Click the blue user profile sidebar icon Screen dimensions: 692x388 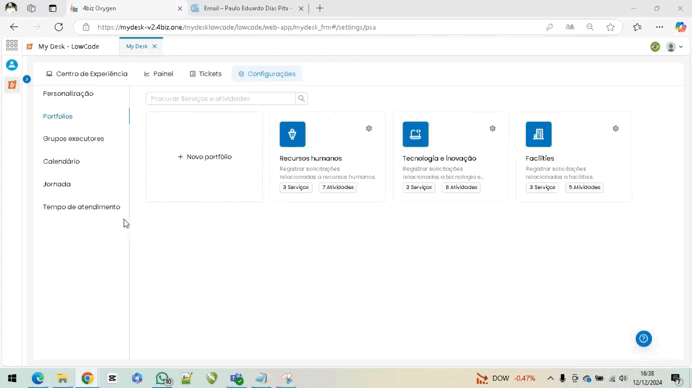tap(12, 65)
